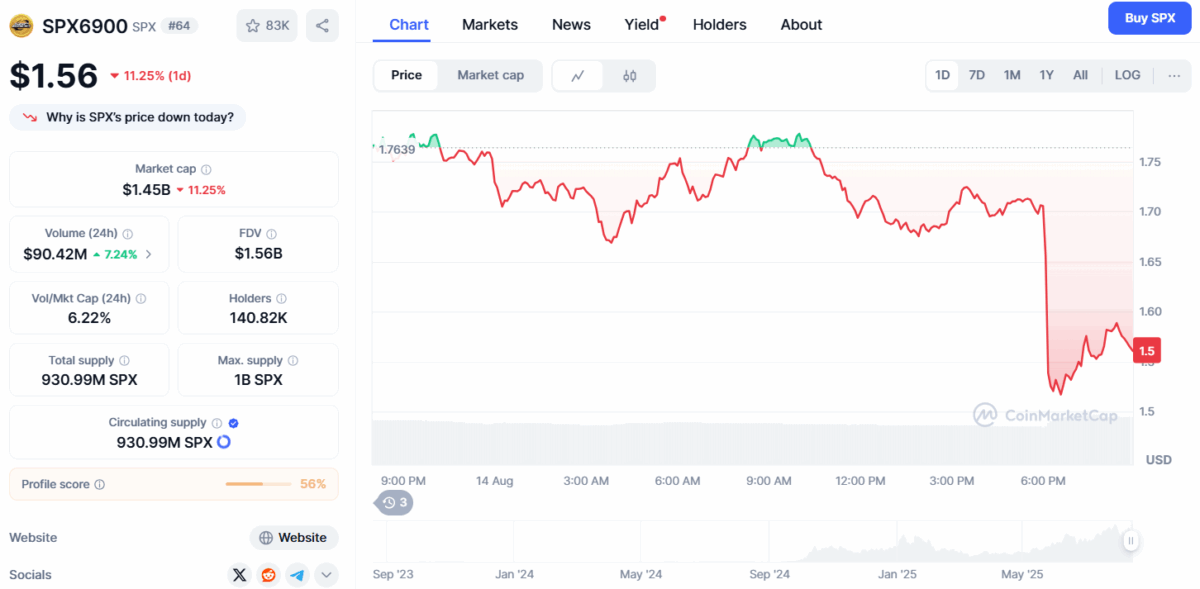1200x589 pixels.
Task: Ask why SPX's price is down today
Action: [127, 118]
